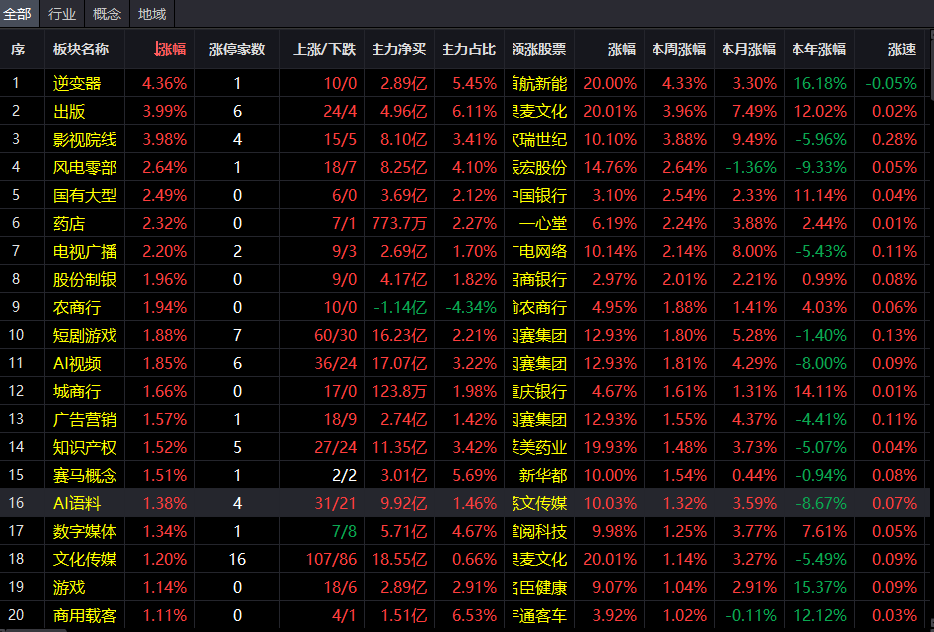This screenshot has width=934, height=632.
Task: Select the 药店 sector
Action: click(x=69, y=223)
